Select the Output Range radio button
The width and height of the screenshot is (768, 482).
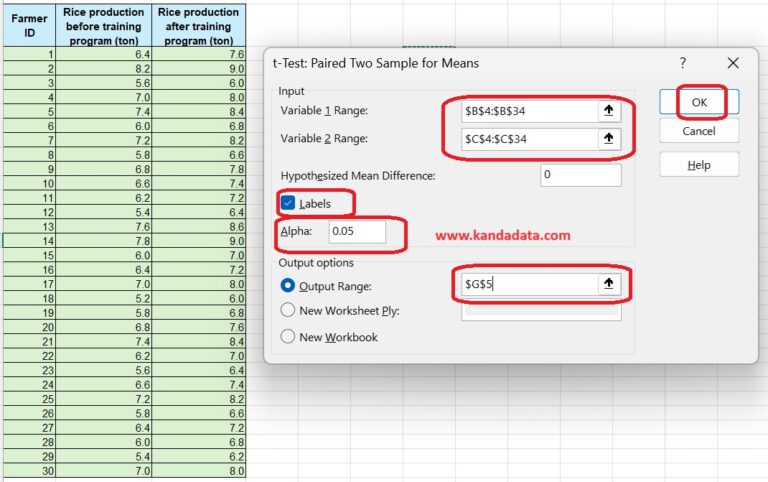pos(288,285)
